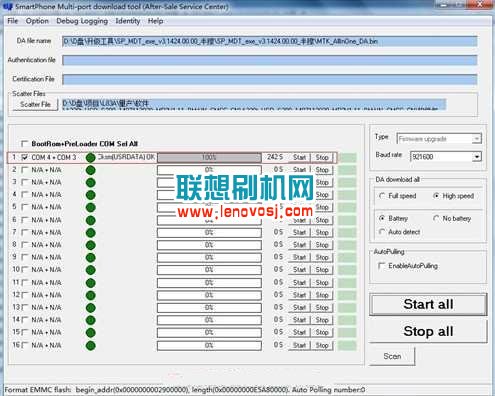Open the Identity menu
495x396 pixels.
(128, 21)
